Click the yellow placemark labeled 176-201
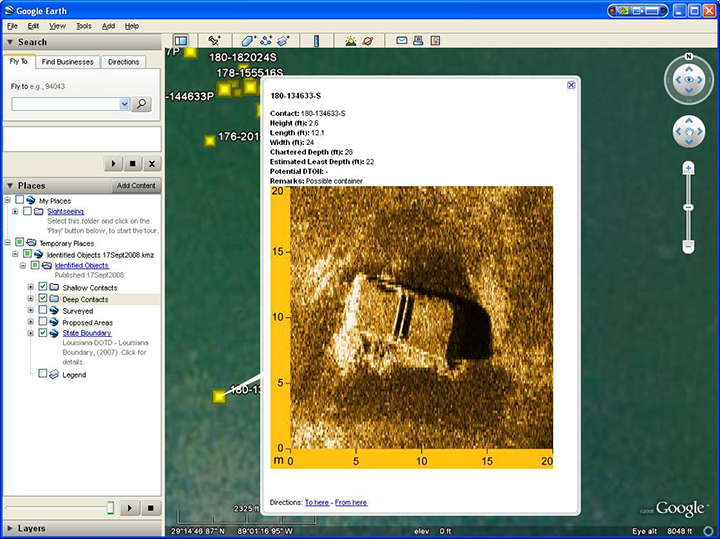This screenshot has width=720, height=539. pyautogui.click(x=210, y=140)
